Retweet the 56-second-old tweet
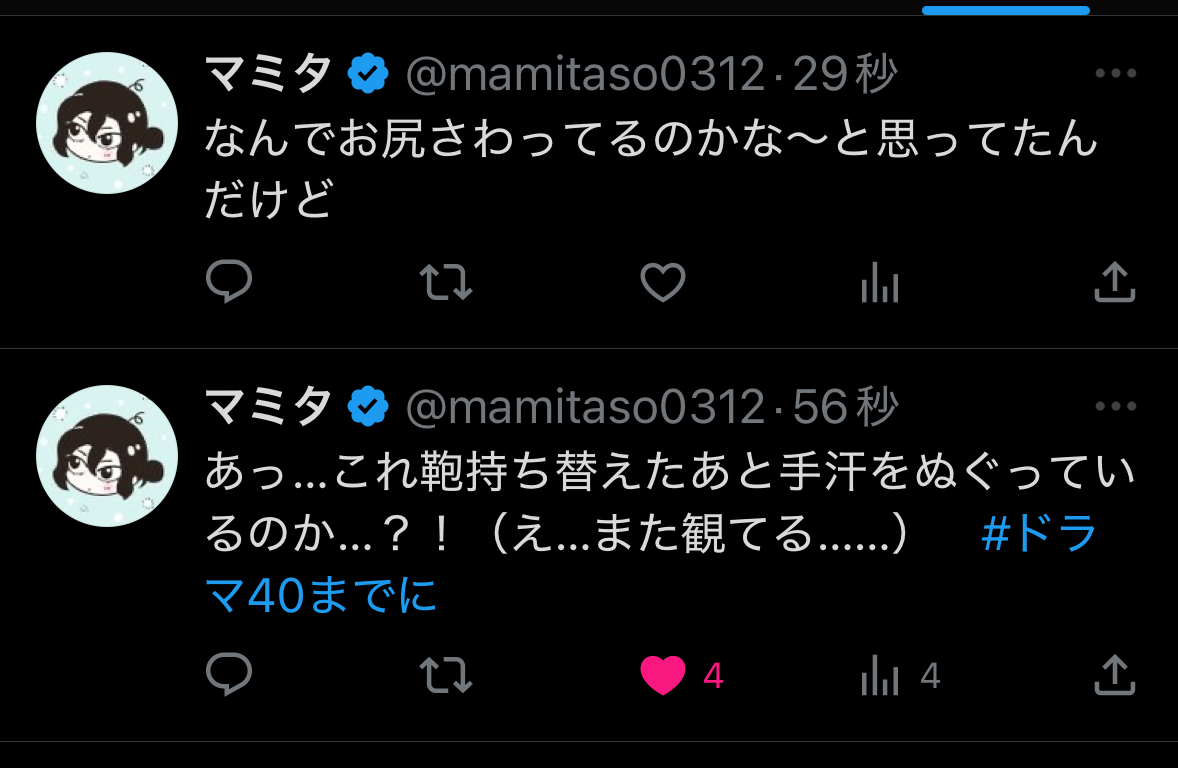This screenshot has width=1178, height=768. (446, 674)
